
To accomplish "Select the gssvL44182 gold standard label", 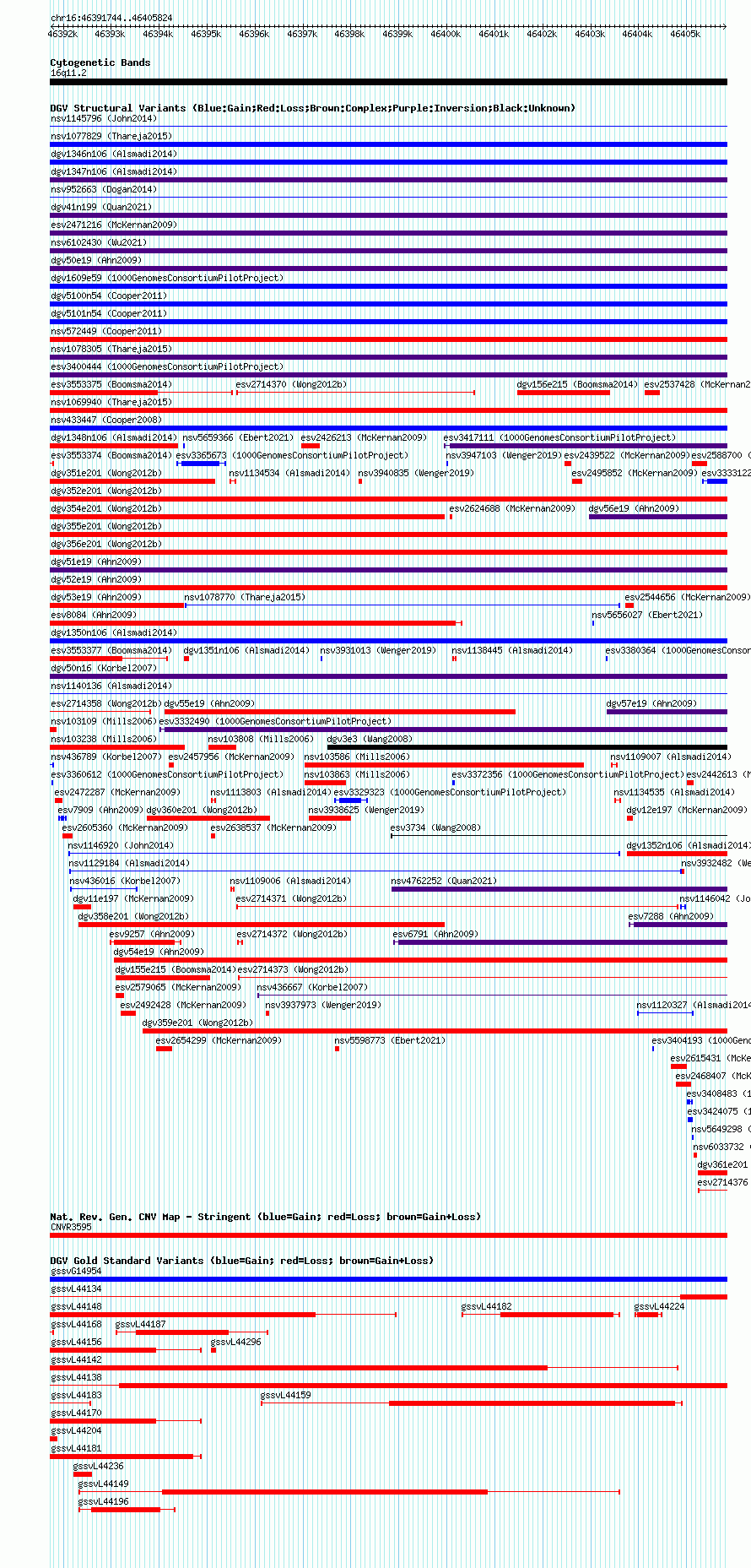I will 487,1306.
